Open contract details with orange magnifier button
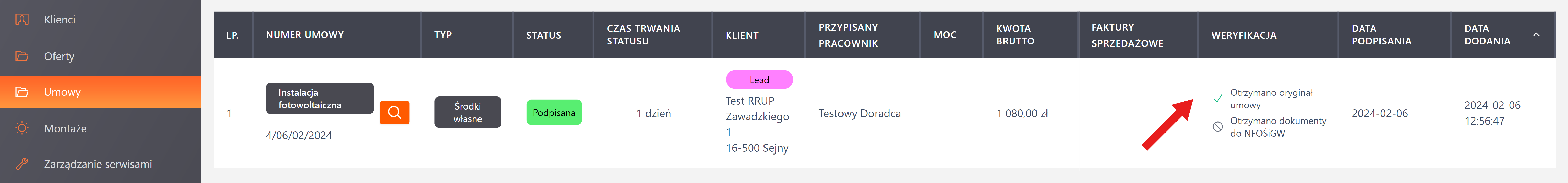The image size is (1568, 183). point(394,113)
